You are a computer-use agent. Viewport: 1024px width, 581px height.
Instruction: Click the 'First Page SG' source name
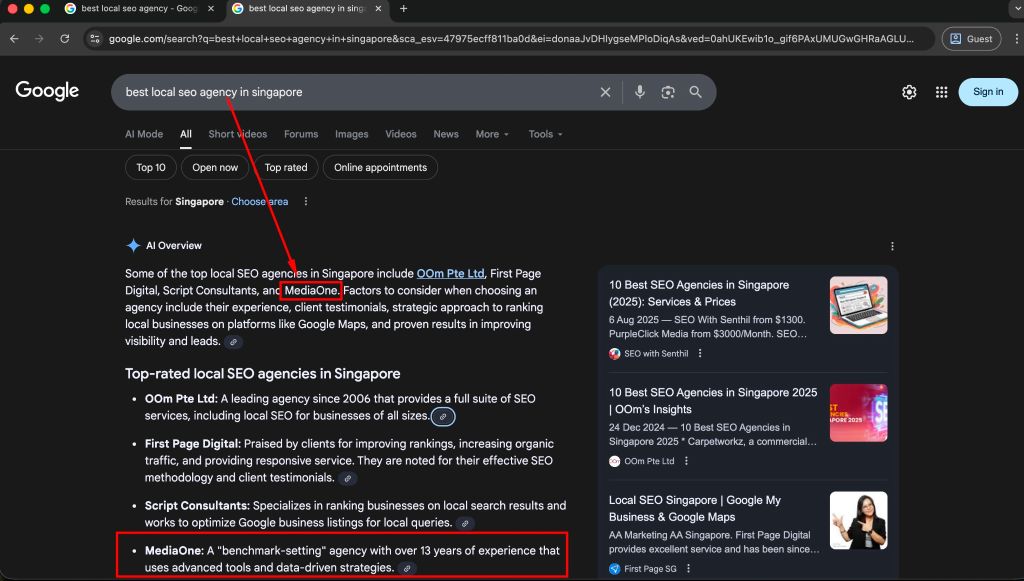click(x=650, y=569)
